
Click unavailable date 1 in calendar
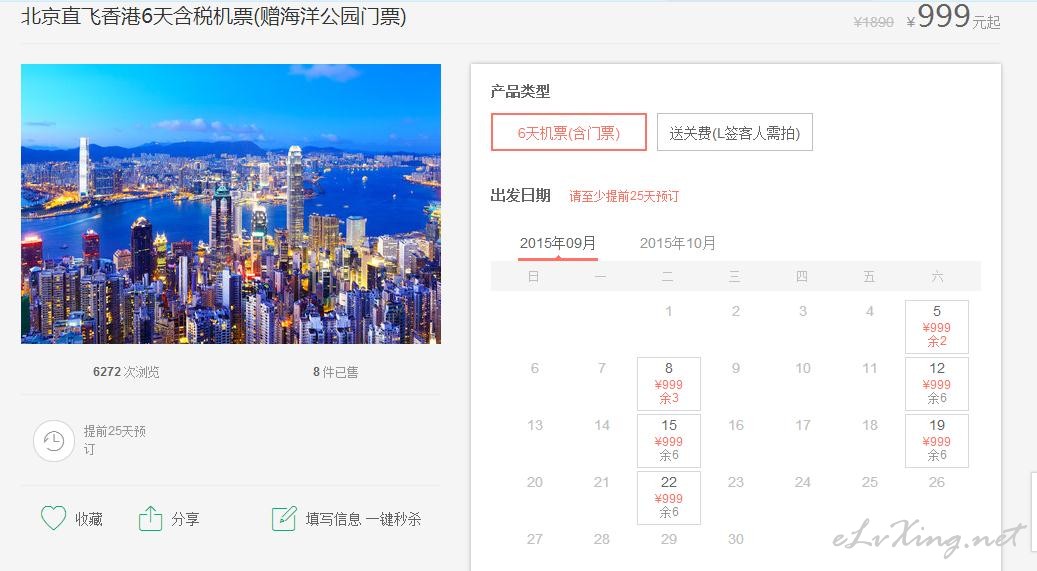pyautogui.click(x=669, y=311)
